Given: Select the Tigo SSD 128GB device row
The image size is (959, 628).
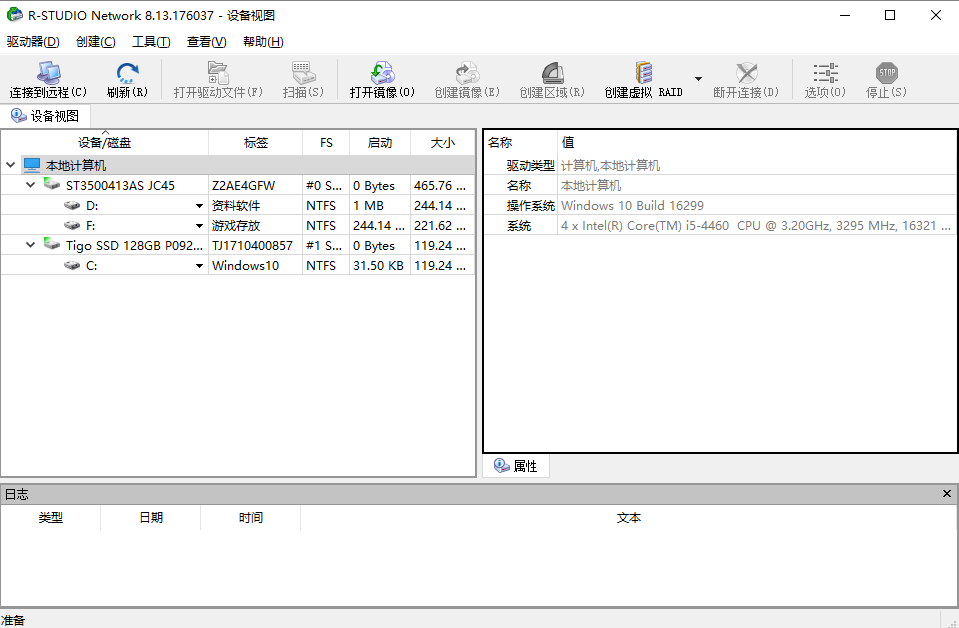Looking at the screenshot, I should click(130, 245).
